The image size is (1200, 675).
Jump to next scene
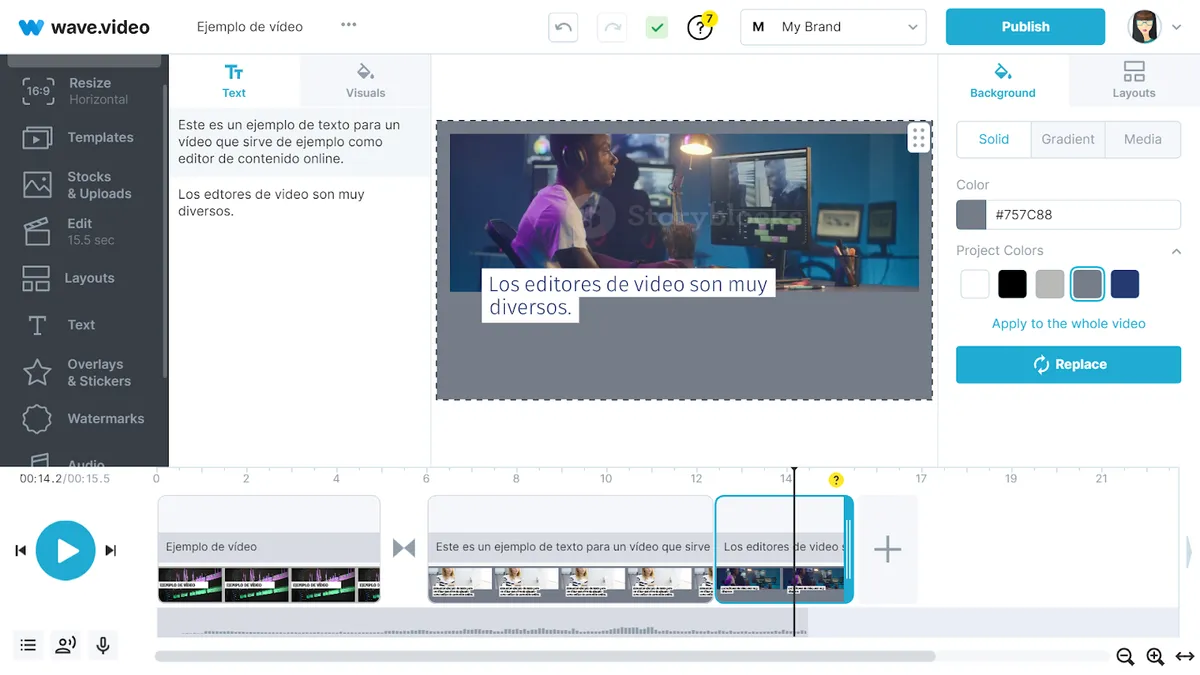[111, 550]
